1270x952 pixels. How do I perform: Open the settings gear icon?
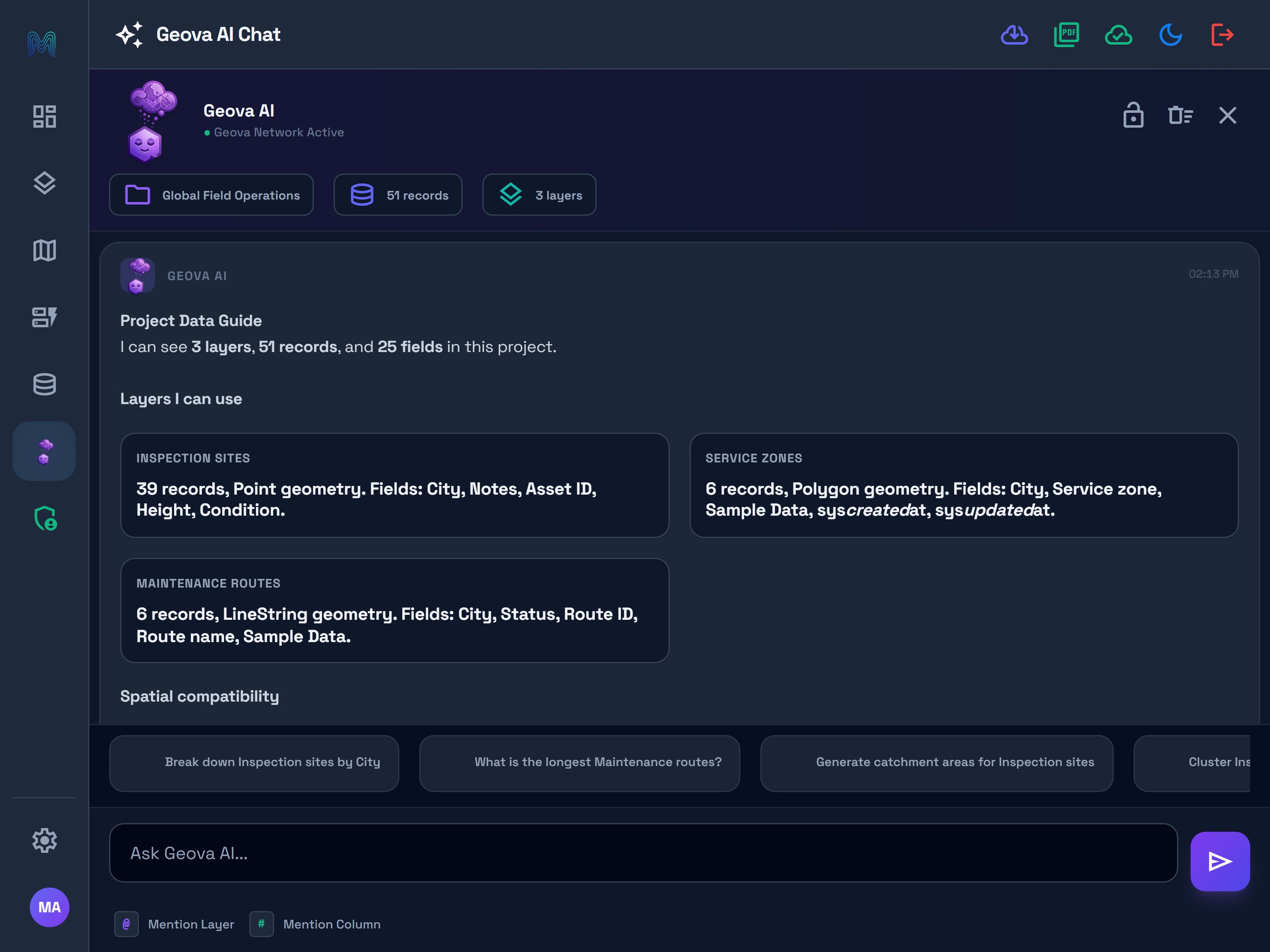[x=44, y=841]
